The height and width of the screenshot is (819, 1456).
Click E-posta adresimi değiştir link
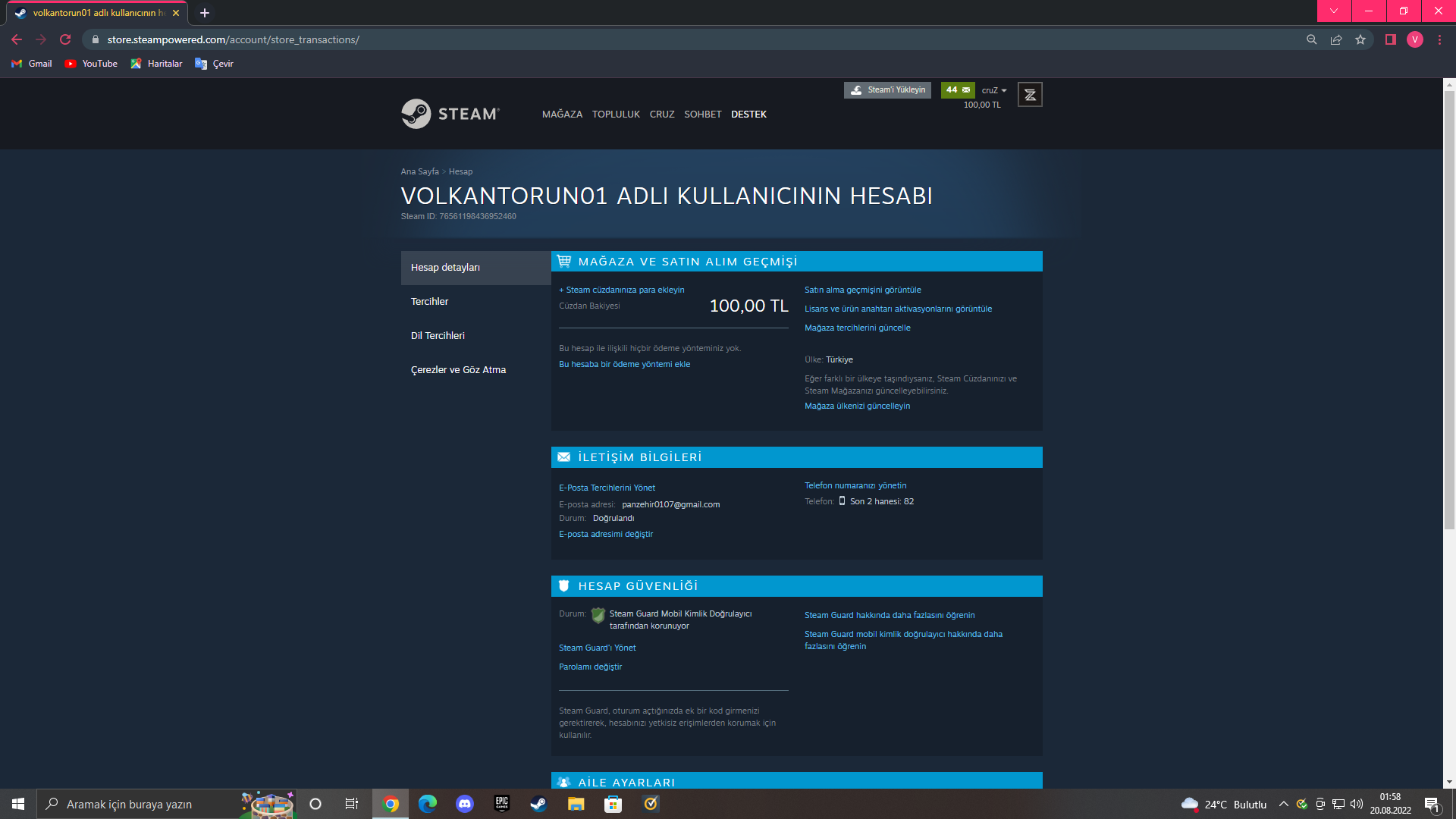pos(606,534)
